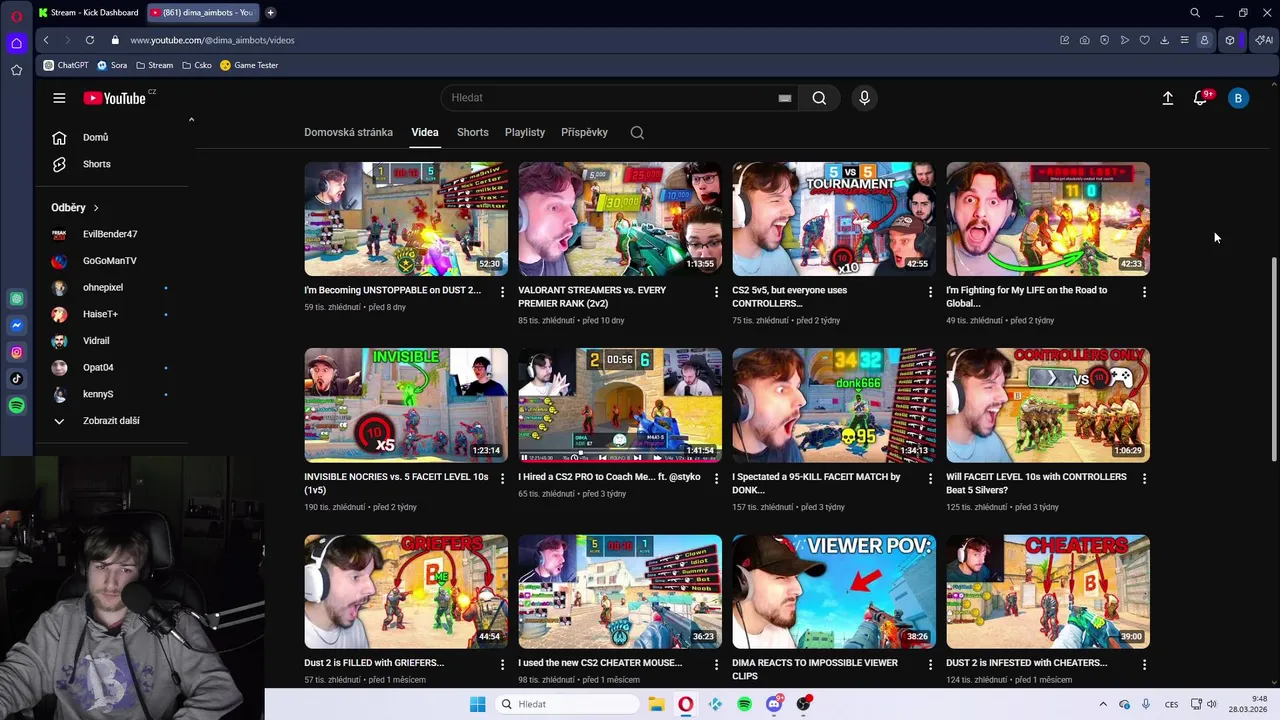Open a new browser tab

pos(270,13)
